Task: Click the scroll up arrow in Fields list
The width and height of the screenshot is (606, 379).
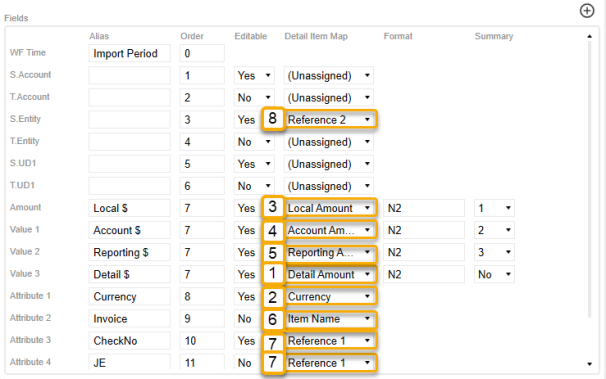Action: [589, 36]
